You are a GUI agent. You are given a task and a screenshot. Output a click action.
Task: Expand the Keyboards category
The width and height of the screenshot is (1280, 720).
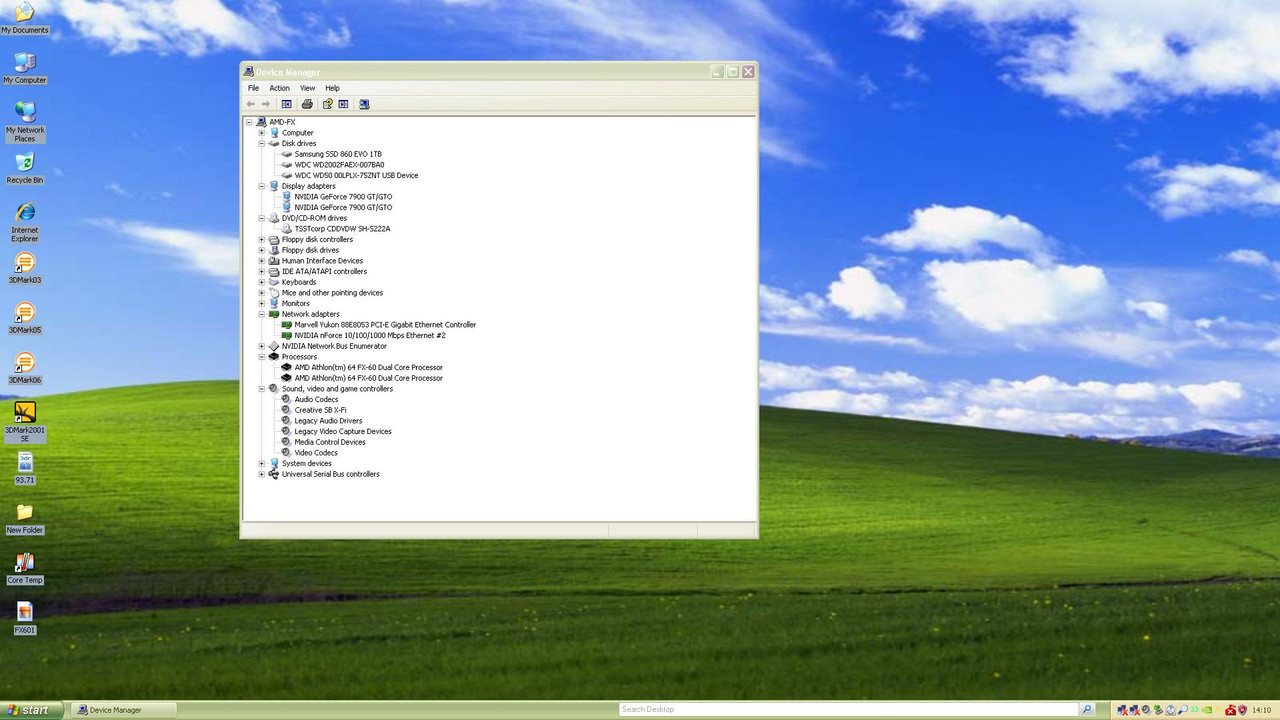262,282
